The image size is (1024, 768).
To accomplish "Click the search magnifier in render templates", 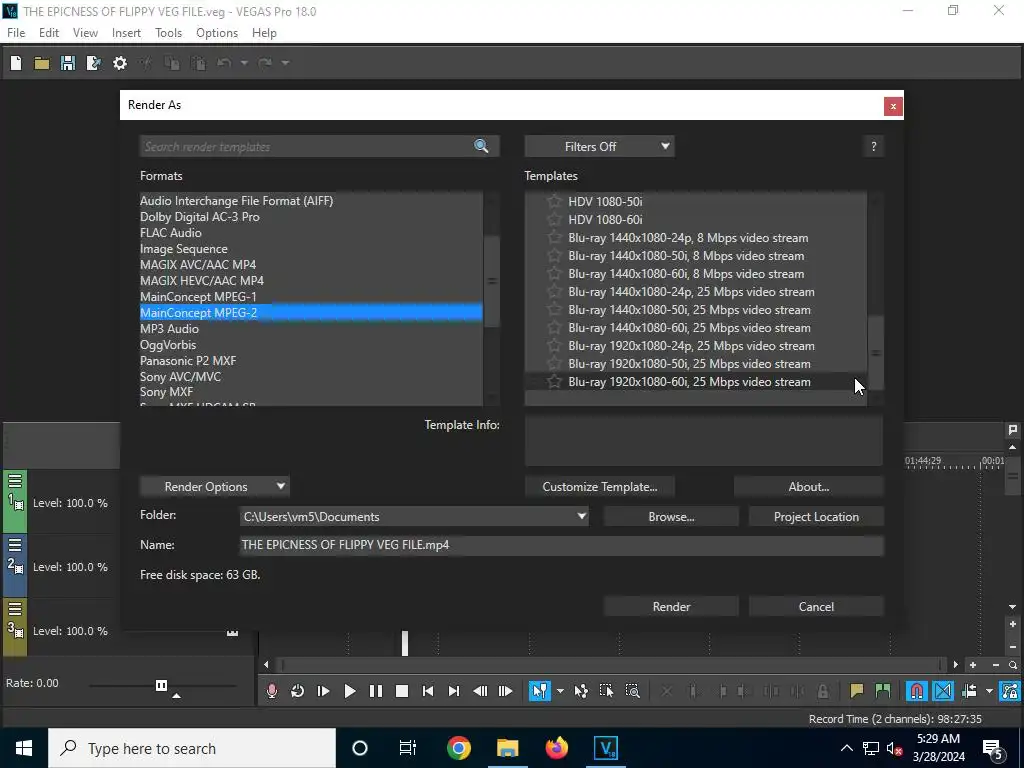I will click(x=481, y=146).
